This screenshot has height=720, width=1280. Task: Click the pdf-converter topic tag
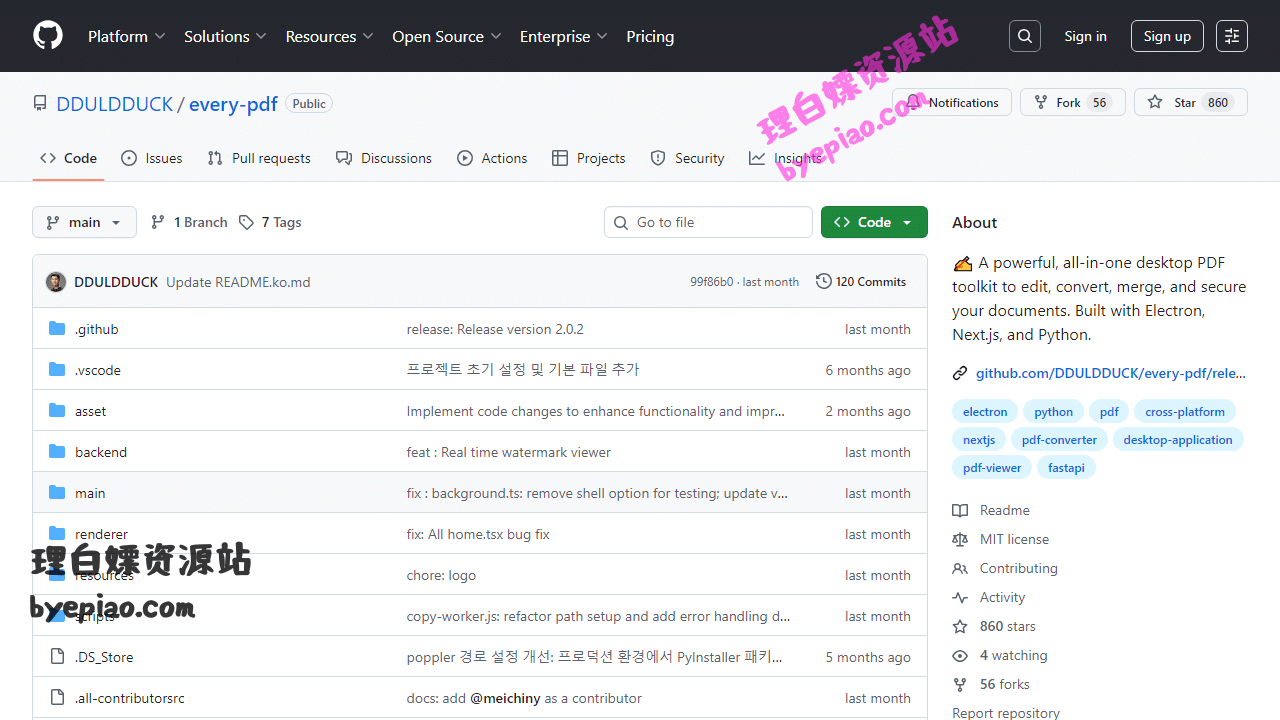[1059, 440]
